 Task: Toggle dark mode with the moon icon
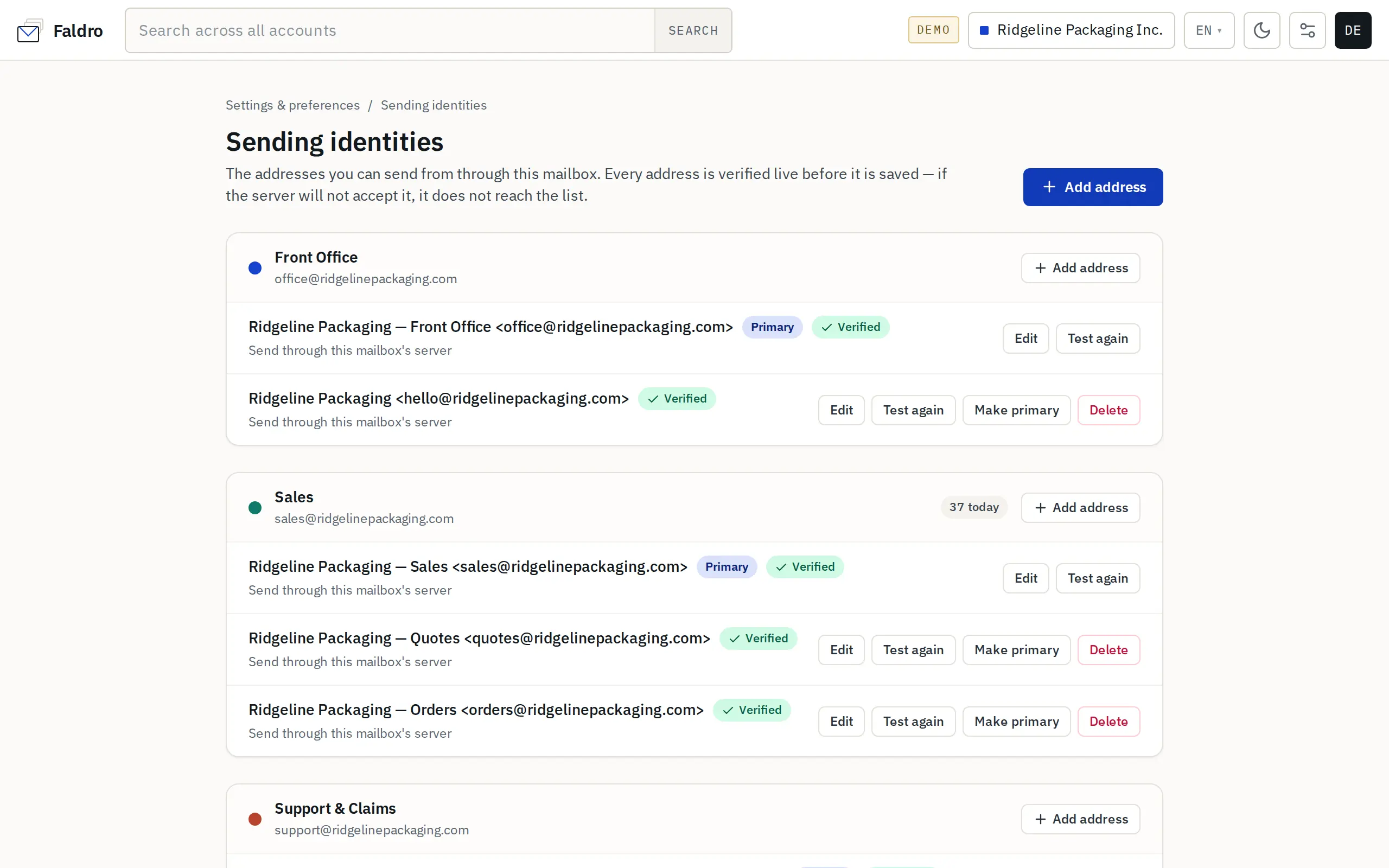pyautogui.click(x=1261, y=30)
